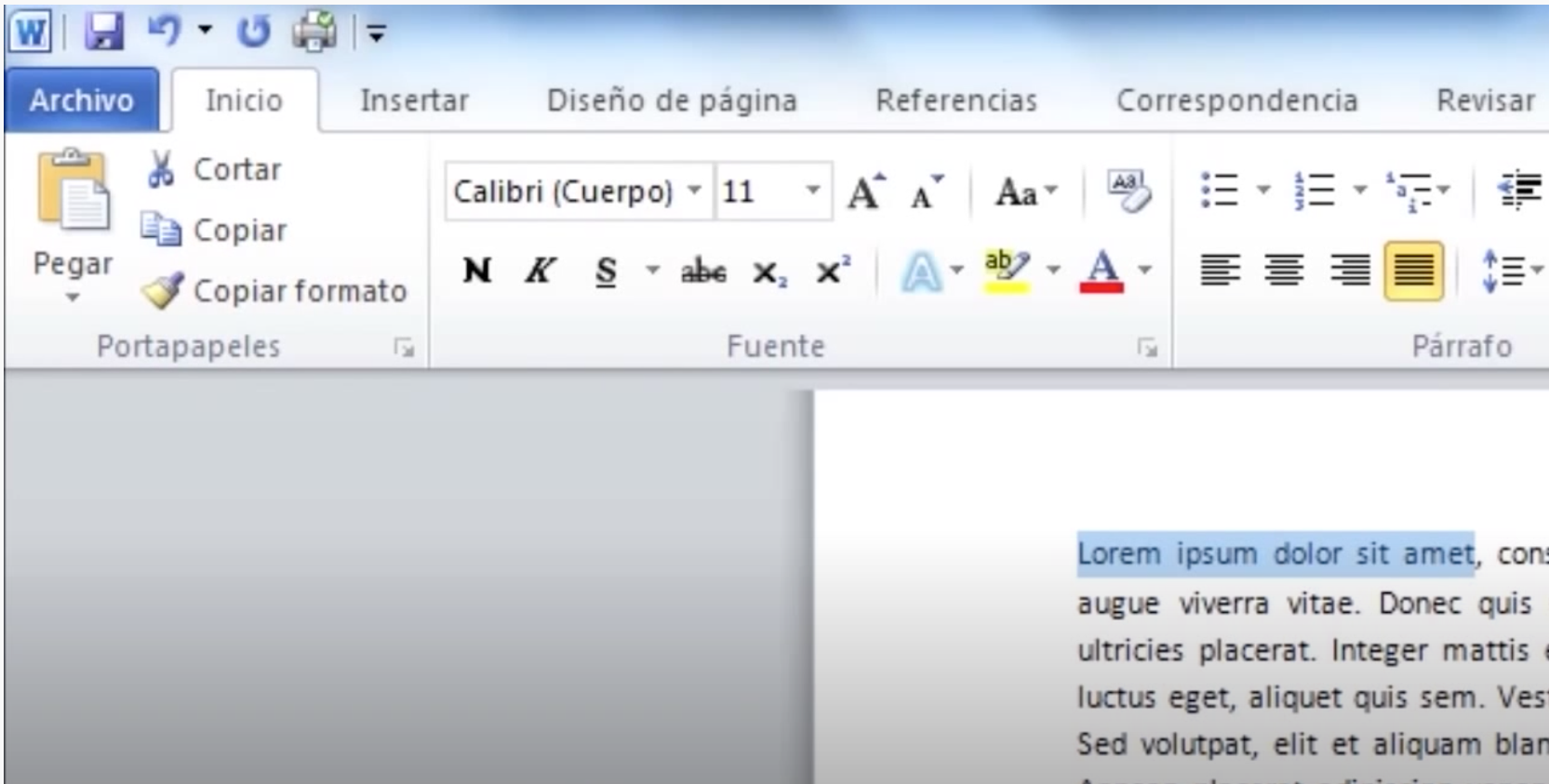Switch to the Inicio tab

point(244,100)
